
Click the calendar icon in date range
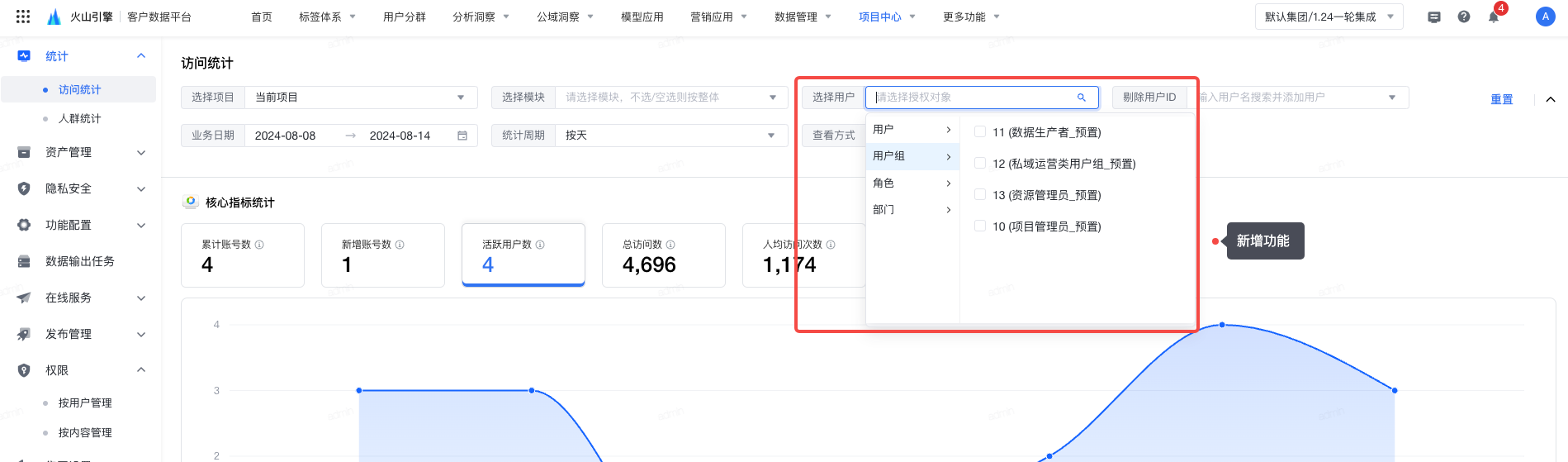pos(462,136)
